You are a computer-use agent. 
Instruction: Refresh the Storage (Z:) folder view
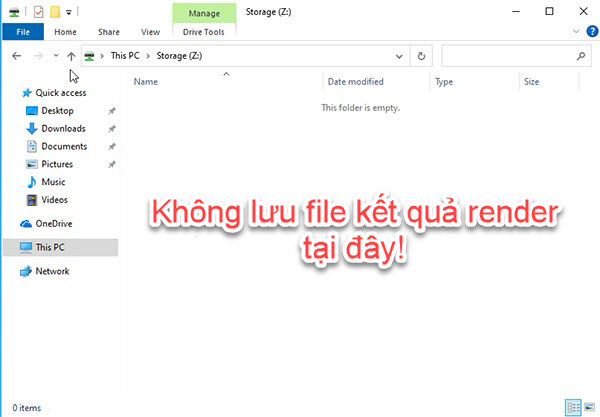422,57
